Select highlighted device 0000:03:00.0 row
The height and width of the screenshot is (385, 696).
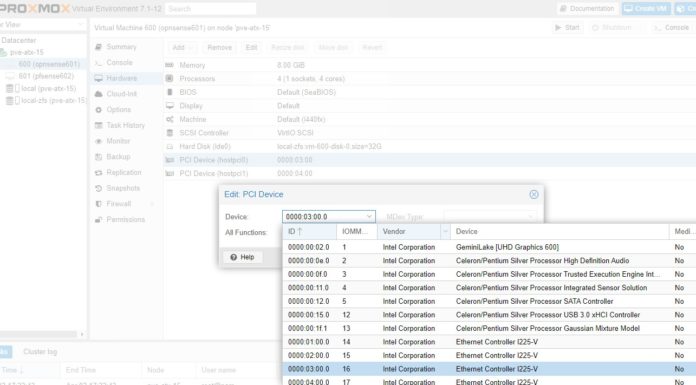489,369
